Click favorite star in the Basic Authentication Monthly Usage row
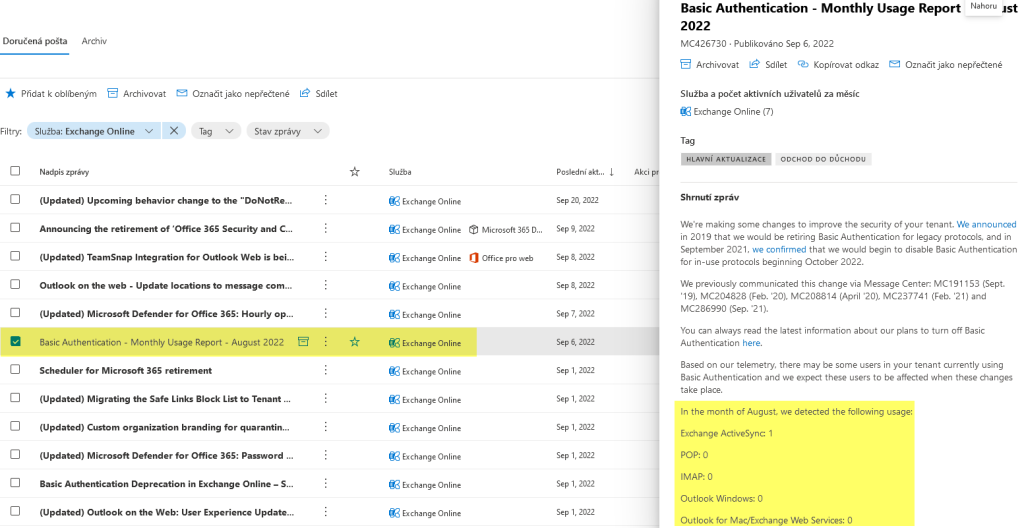 (355, 342)
